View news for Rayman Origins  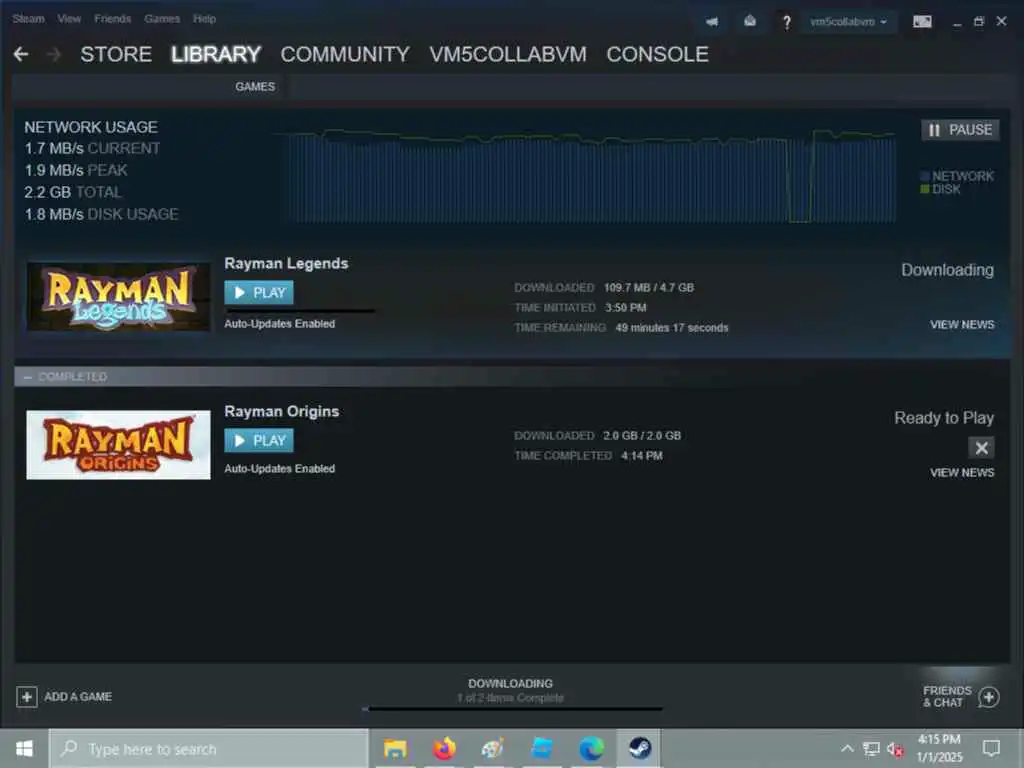pyautogui.click(x=962, y=472)
